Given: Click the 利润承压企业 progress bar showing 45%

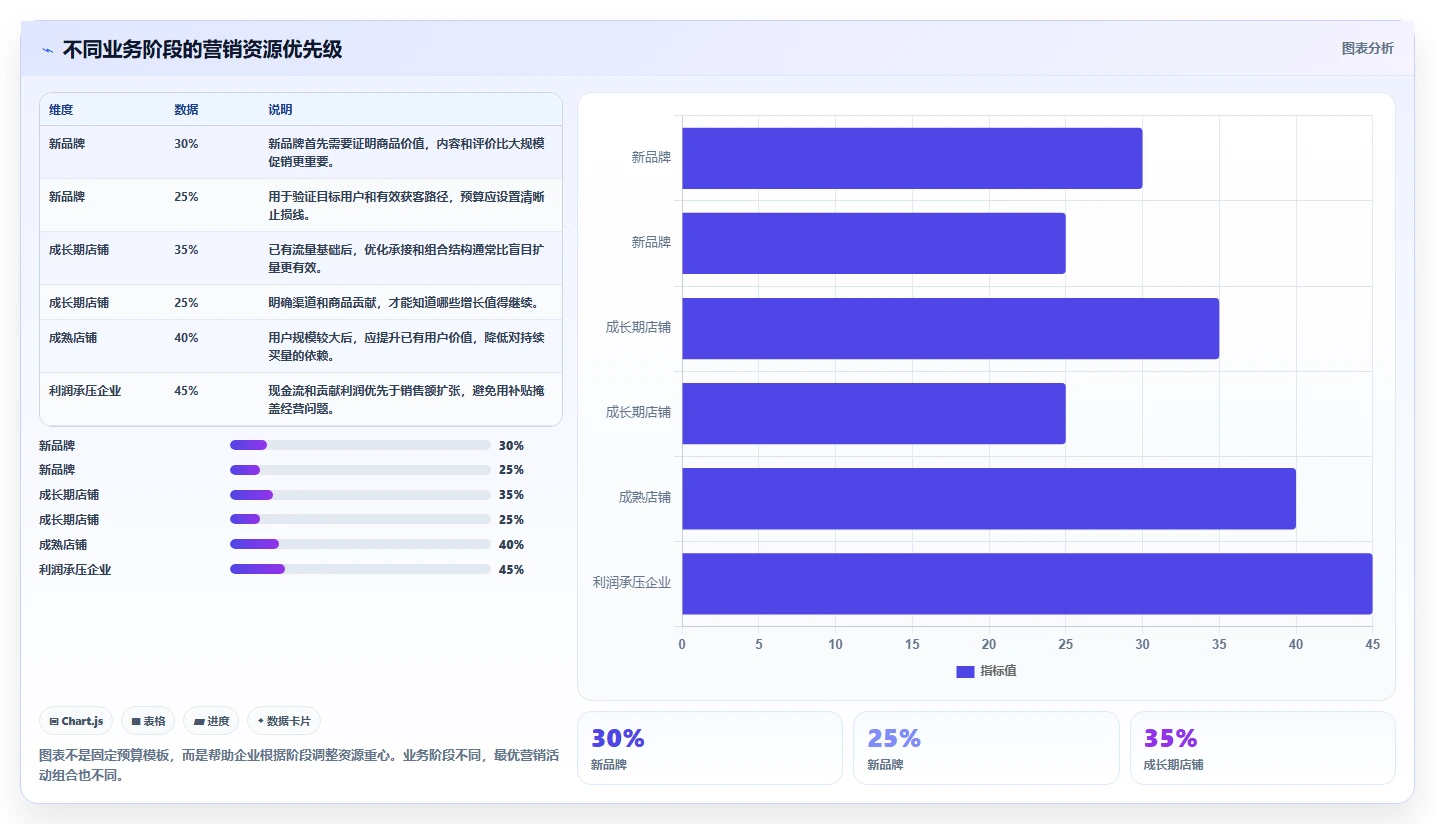Looking at the screenshot, I should click(360, 570).
